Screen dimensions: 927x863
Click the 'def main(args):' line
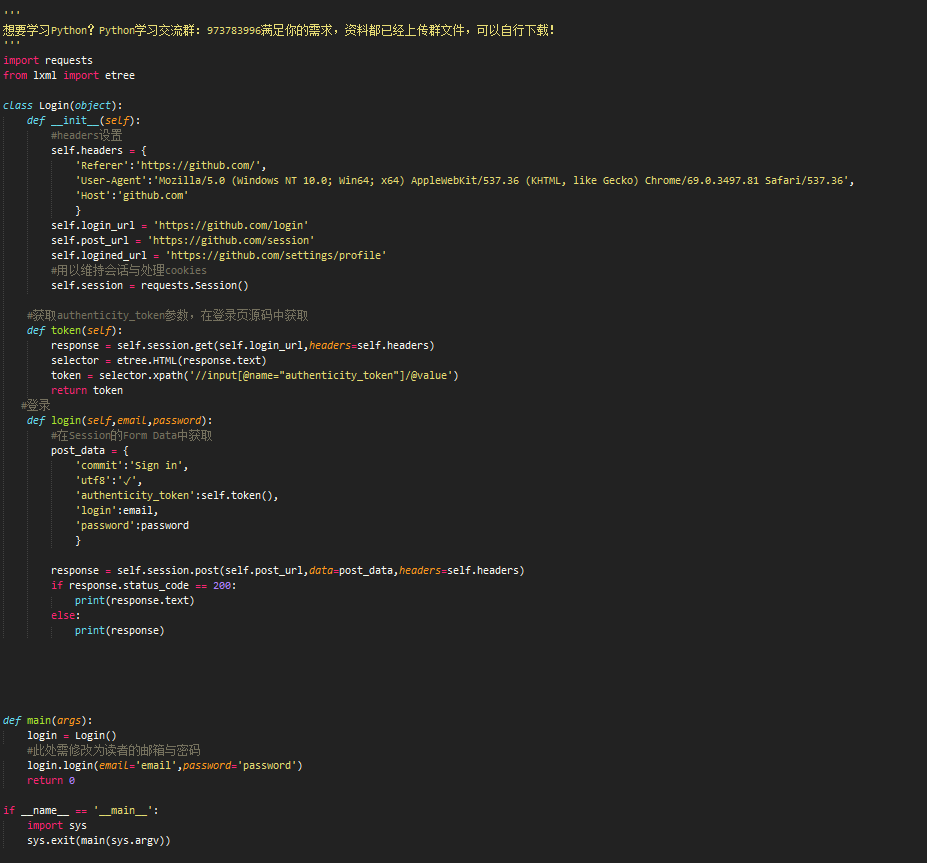coord(48,721)
